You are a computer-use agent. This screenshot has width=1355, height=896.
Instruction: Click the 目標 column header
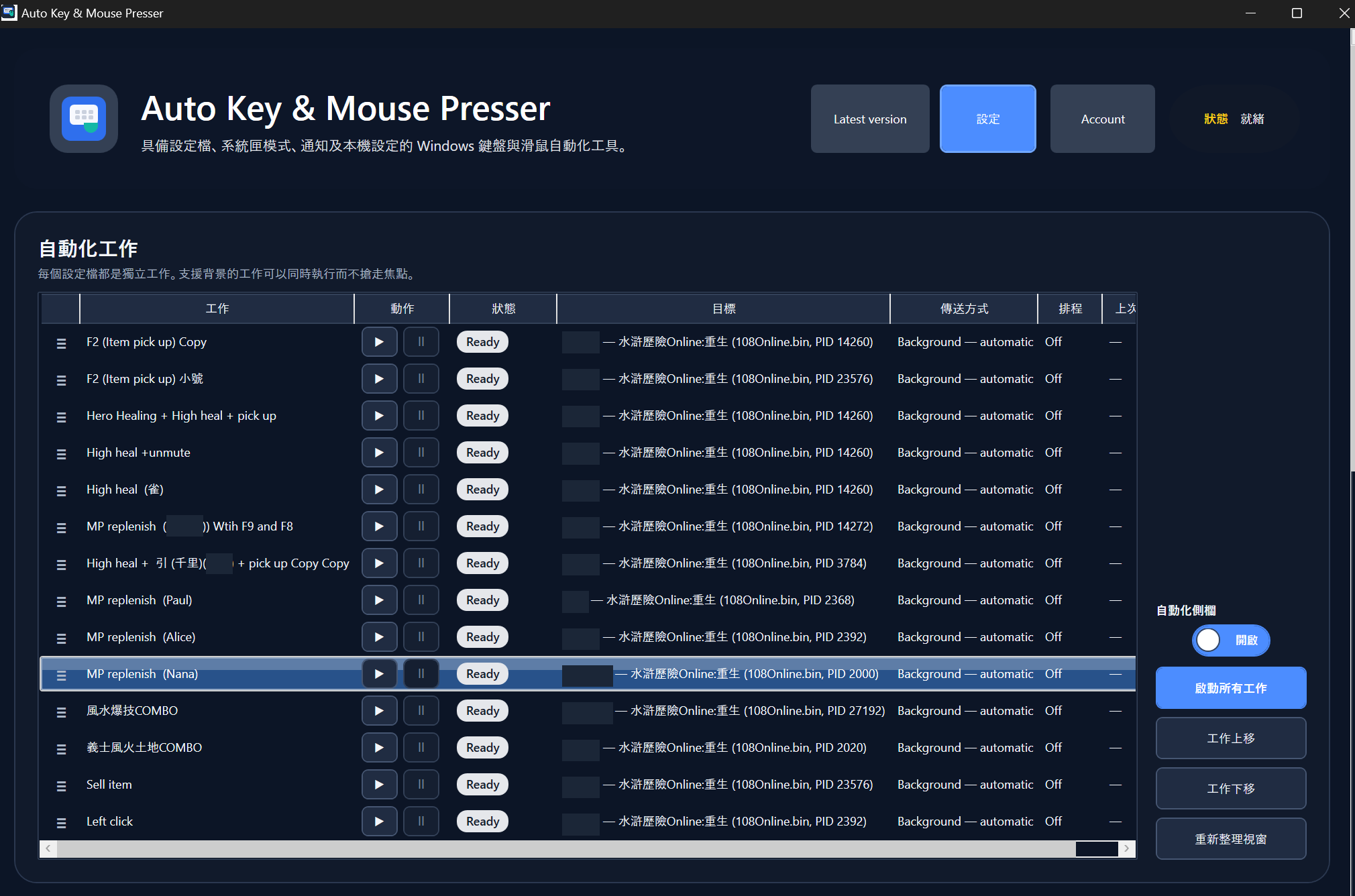tap(723, 309)
